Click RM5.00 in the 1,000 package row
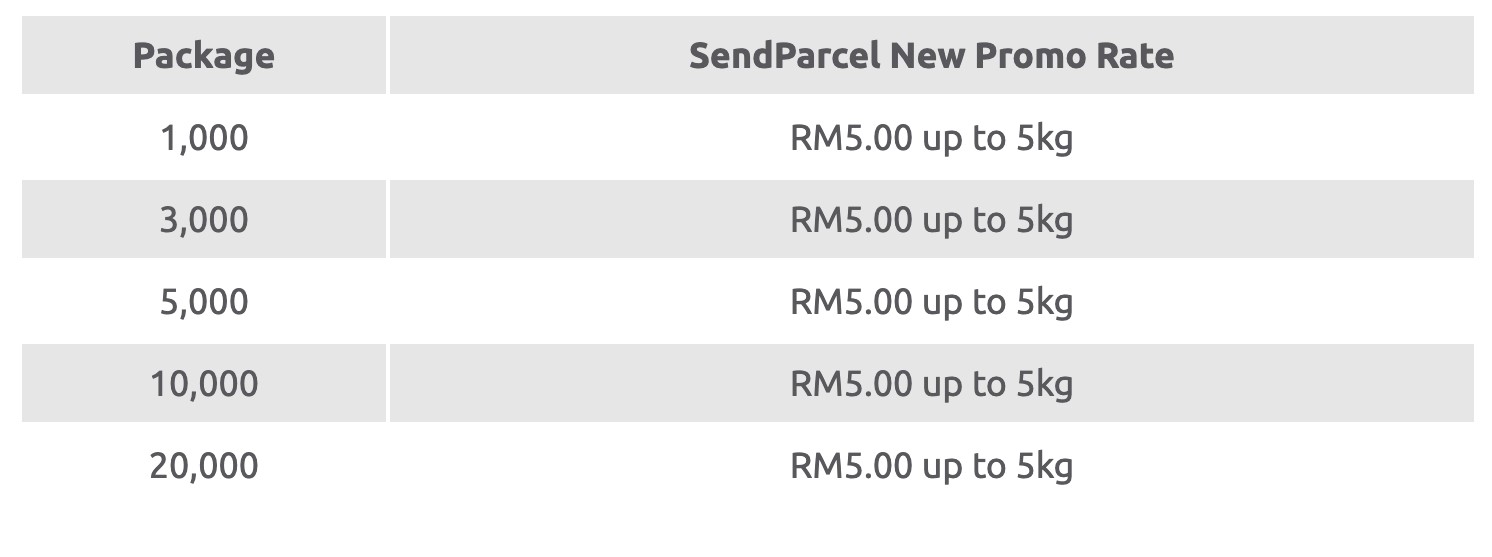The height and width of the screenshot is (557, 1492). (851, 138)
